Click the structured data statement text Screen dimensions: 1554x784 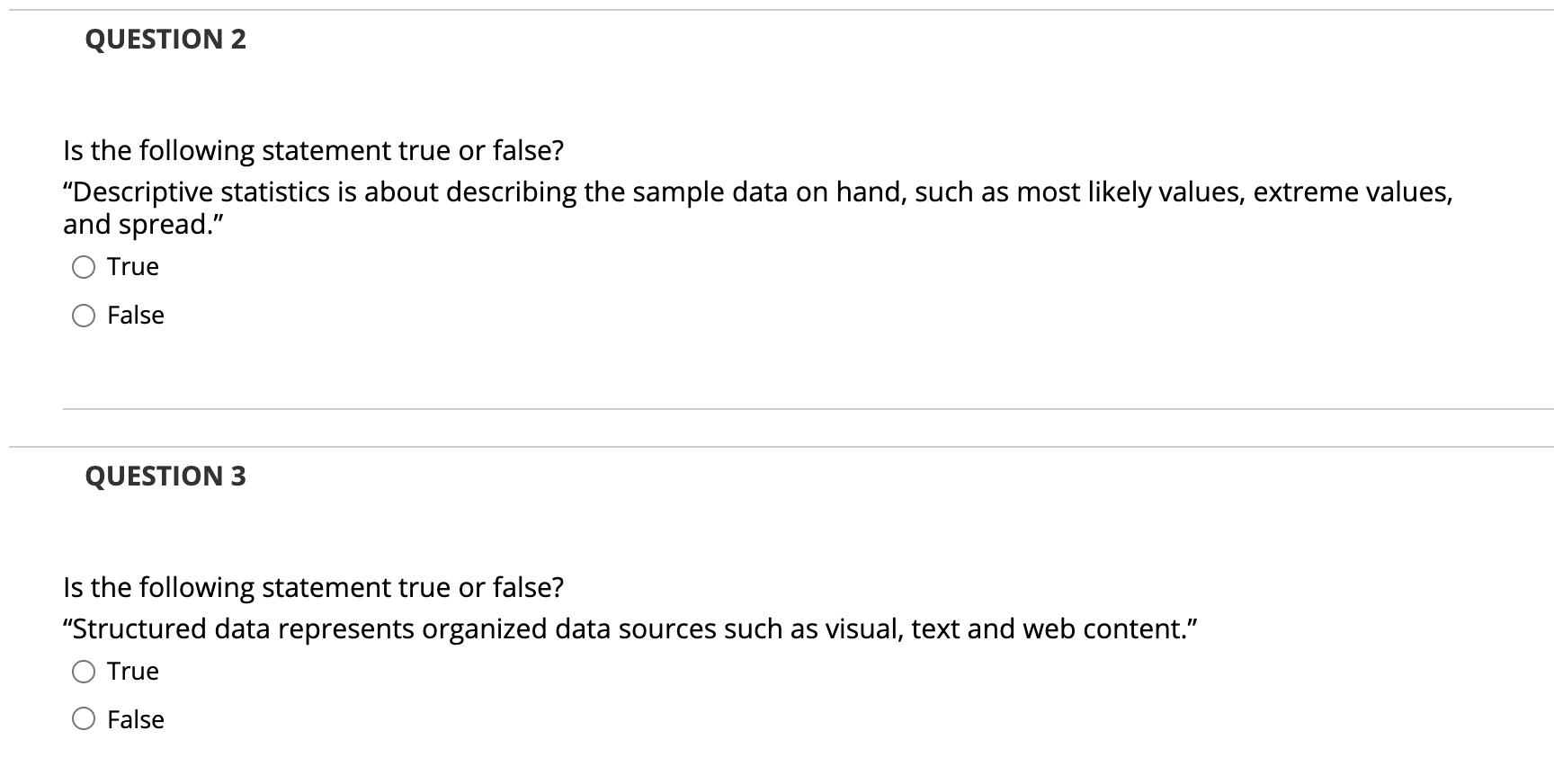(630, 628)
